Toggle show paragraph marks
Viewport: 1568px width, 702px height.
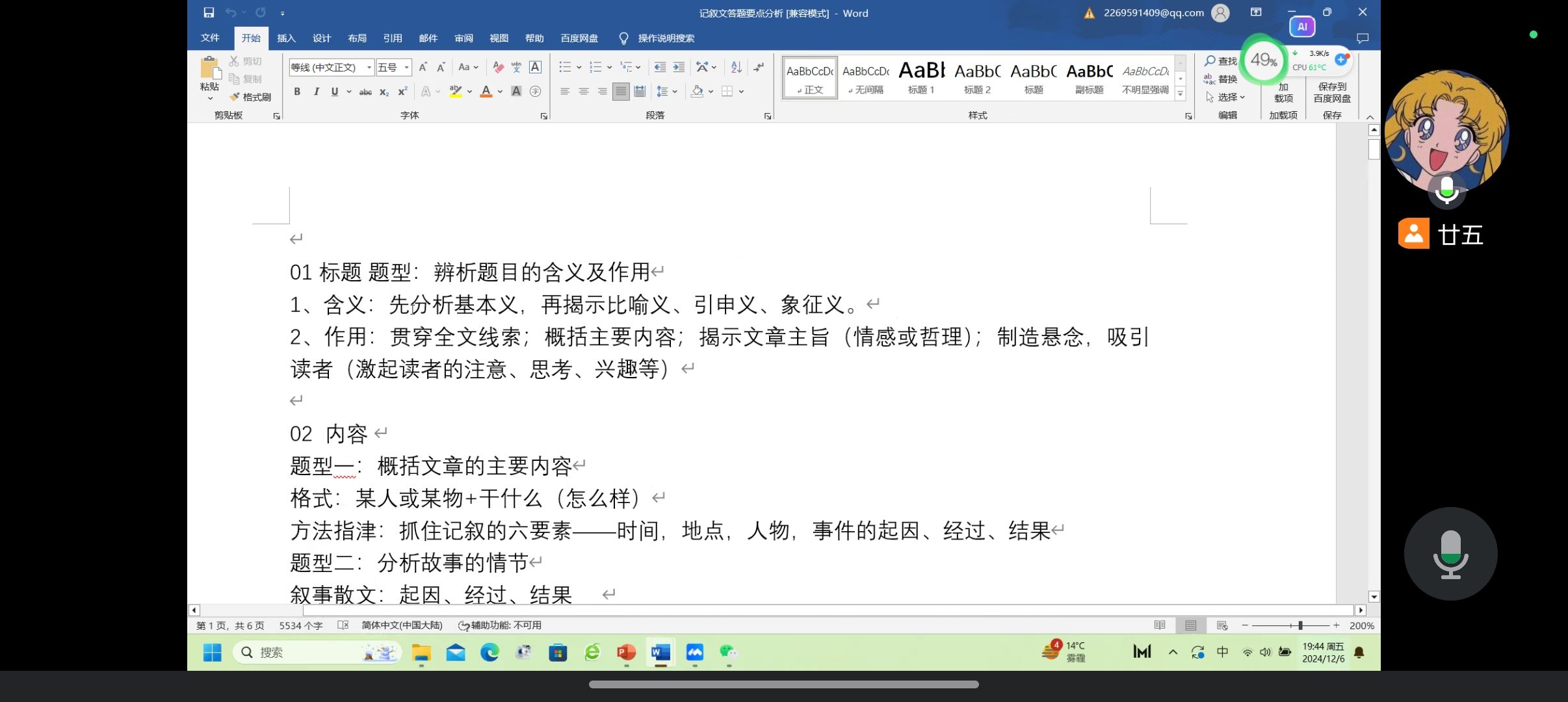(759, 67)
